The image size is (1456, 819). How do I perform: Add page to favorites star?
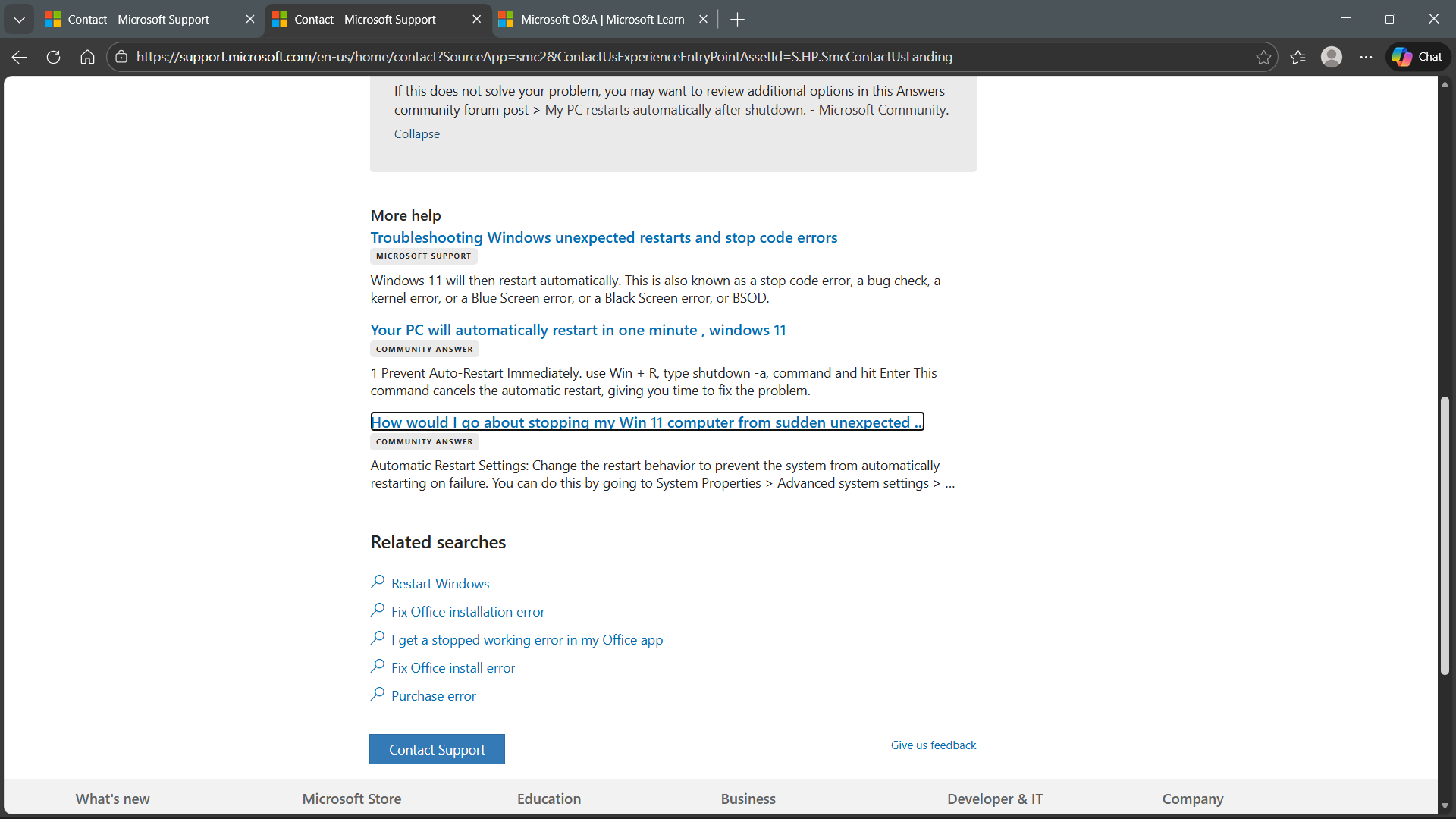tap(1263, 57)
